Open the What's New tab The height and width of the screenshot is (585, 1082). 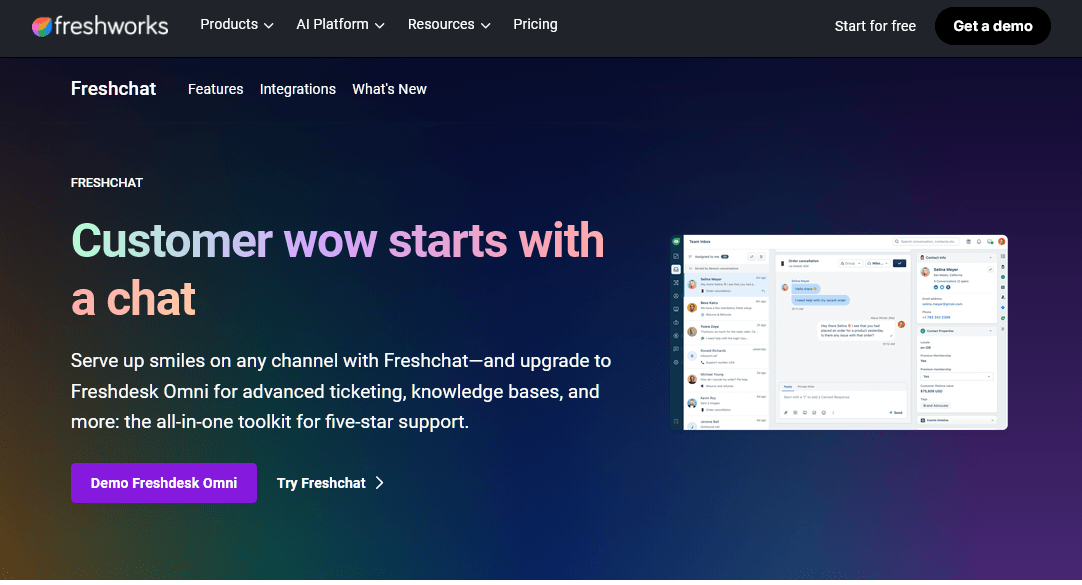click(x=389, y=89)
